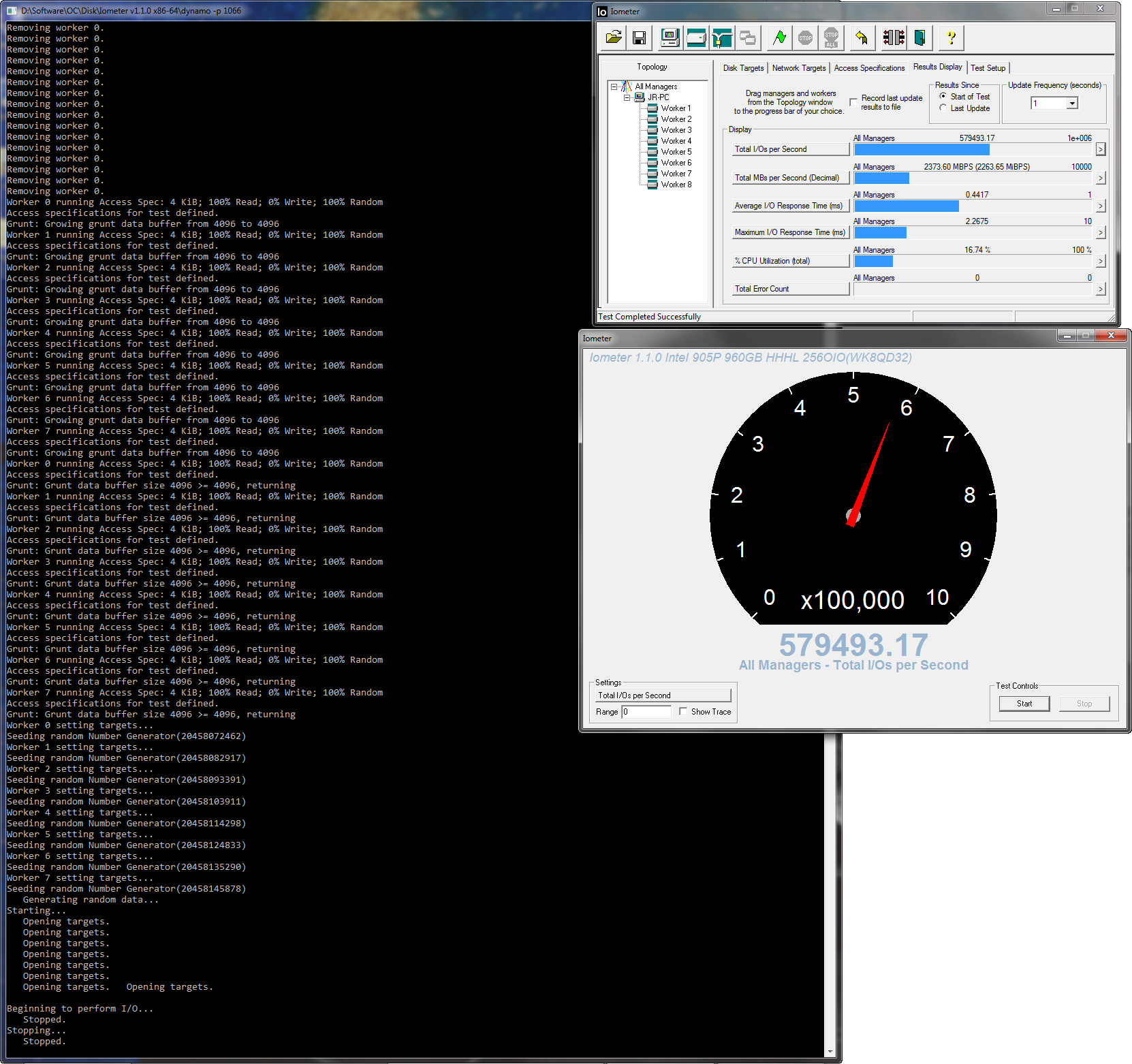
Task: Click the Total I/Os per Second progress bar
Action: point(973,149)
